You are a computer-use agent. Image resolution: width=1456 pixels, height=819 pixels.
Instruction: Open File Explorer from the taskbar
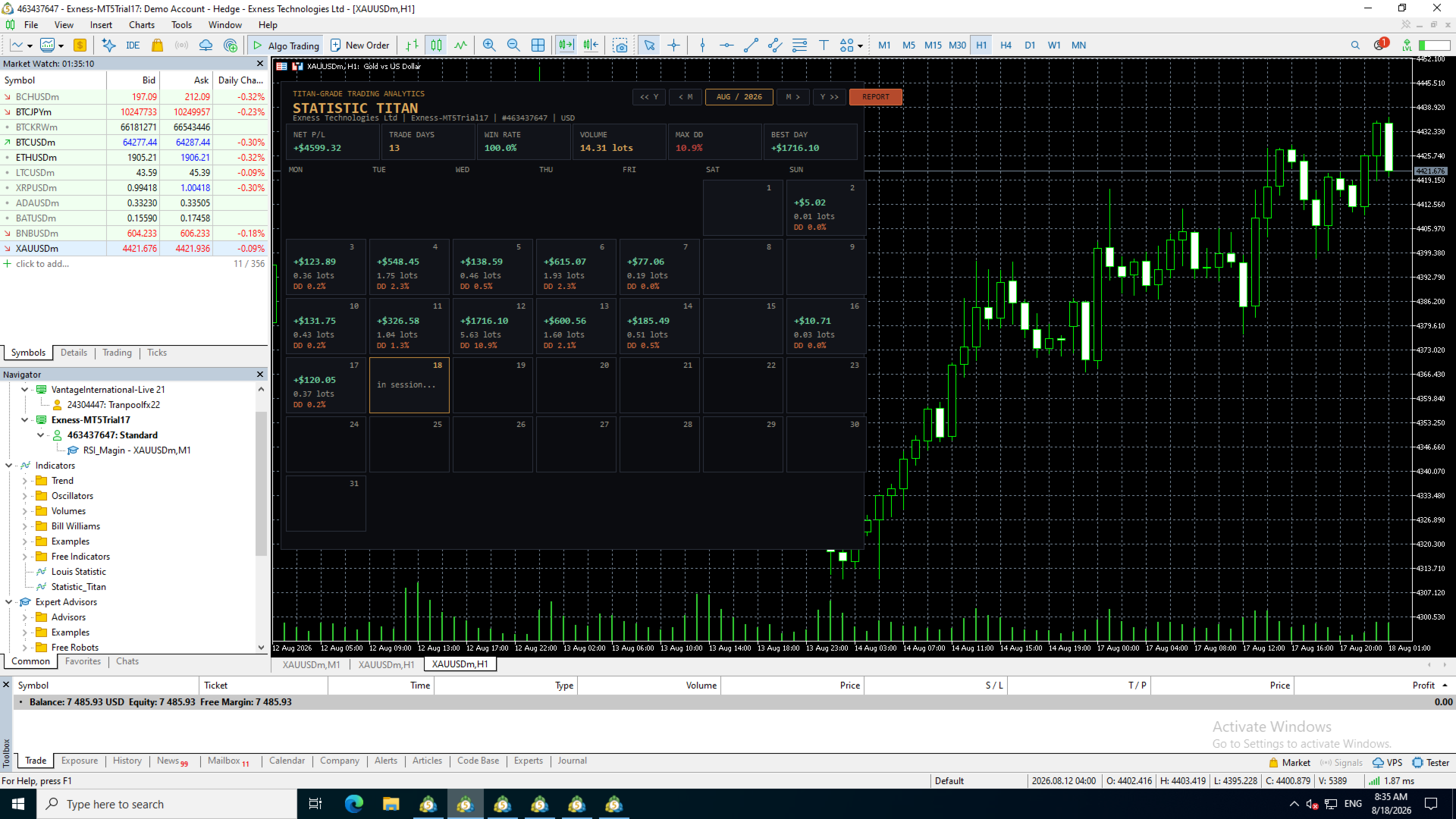(x=391, y=804)
